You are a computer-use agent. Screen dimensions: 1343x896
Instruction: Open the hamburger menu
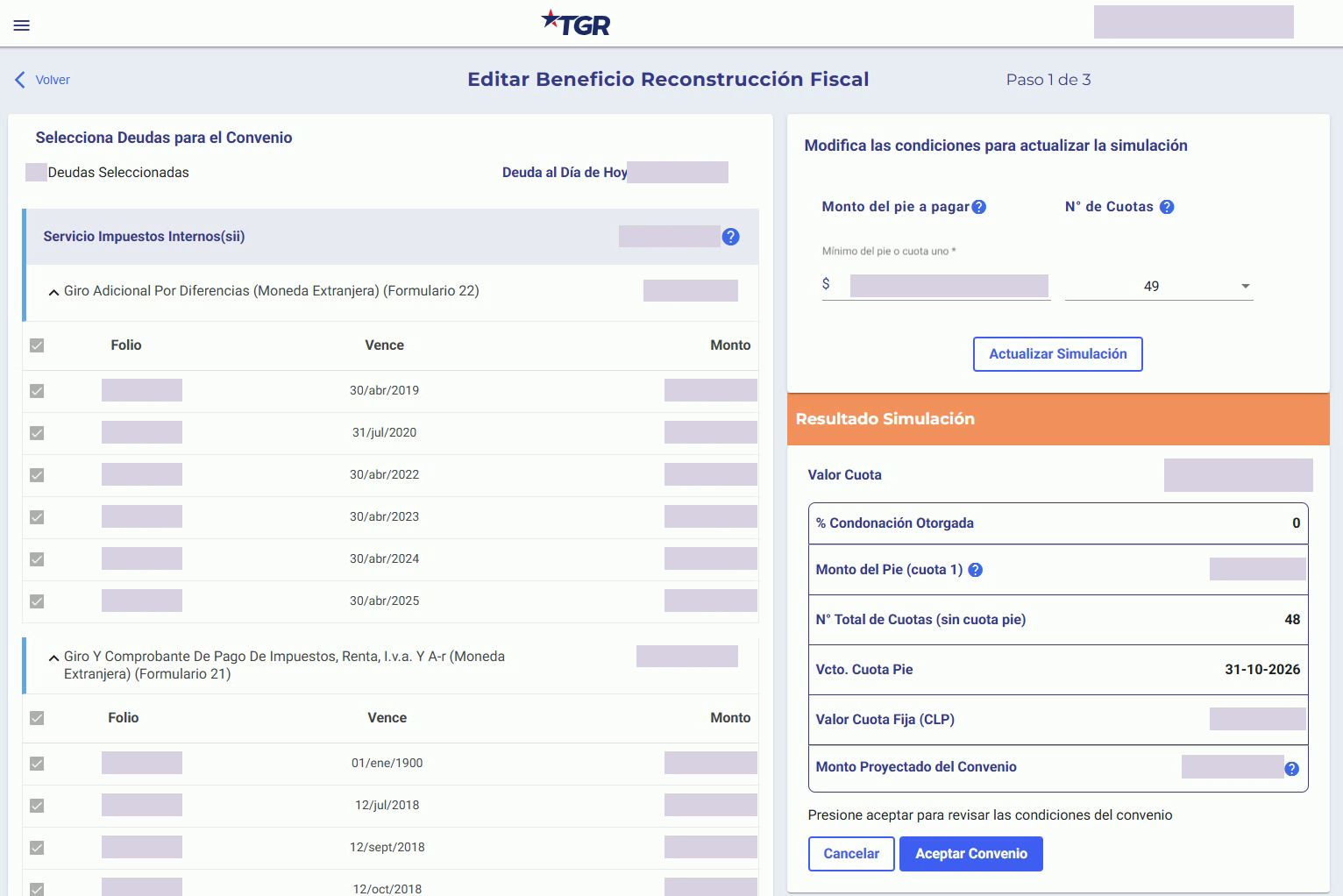pos(22,25)
